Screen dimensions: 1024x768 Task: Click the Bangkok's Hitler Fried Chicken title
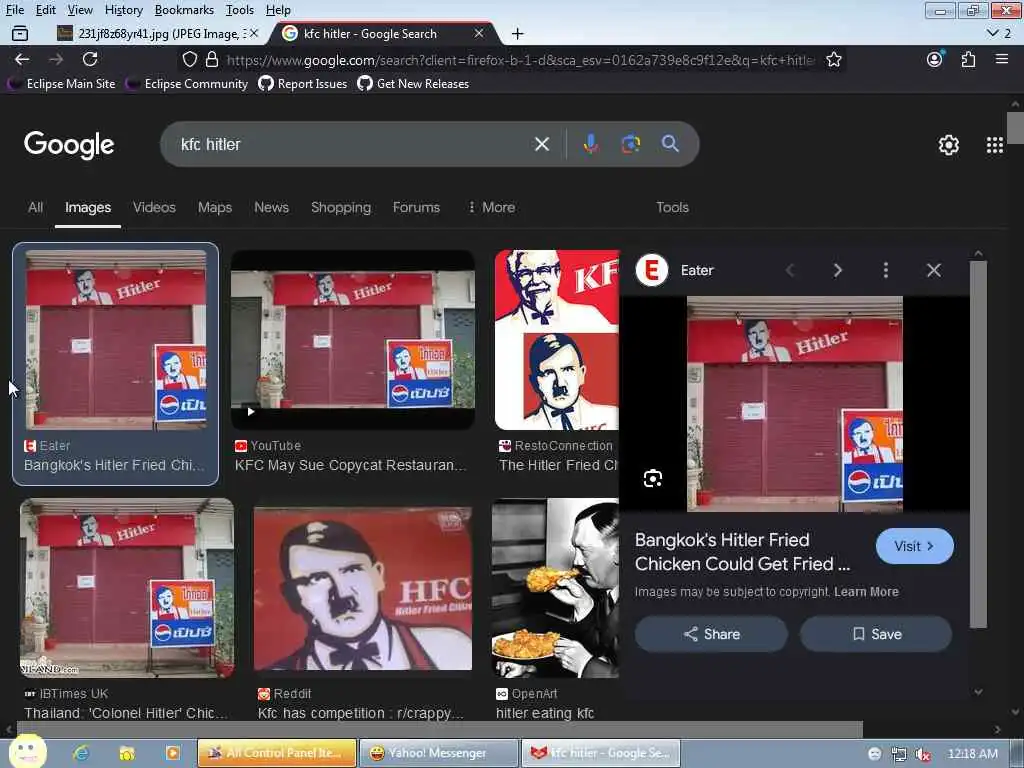point(743,552)
